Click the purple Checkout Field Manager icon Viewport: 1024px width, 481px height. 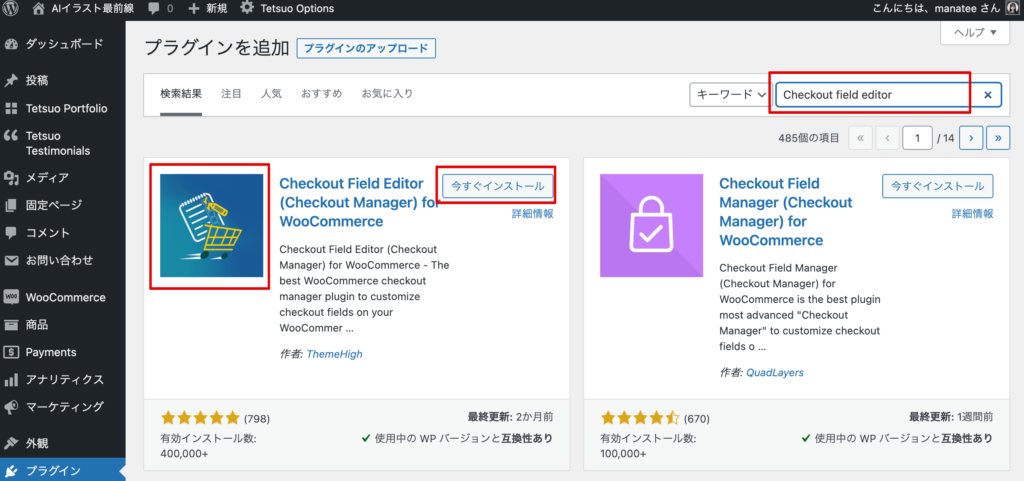650,226
